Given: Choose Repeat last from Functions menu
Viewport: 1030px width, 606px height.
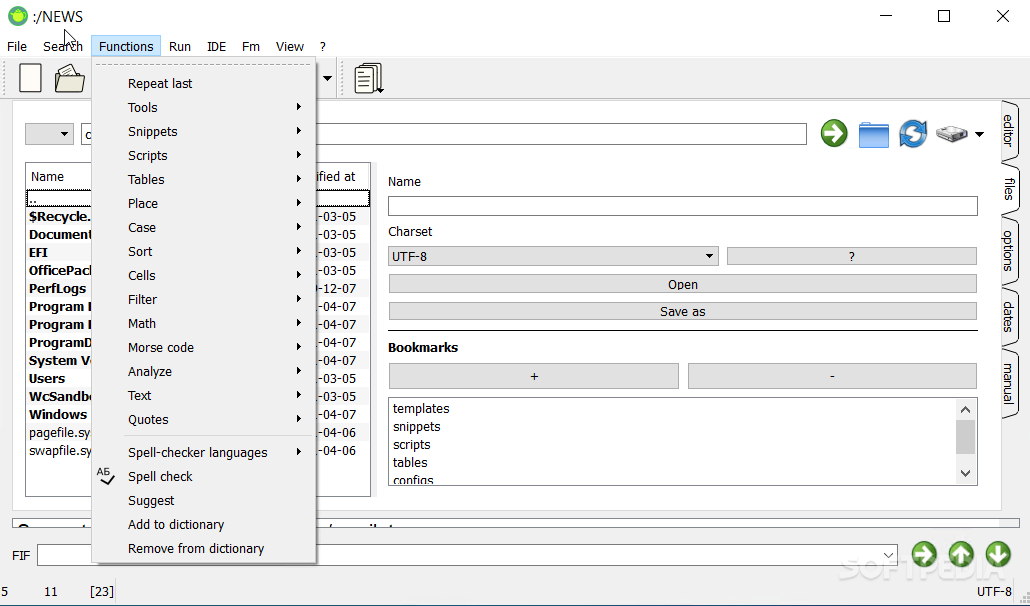Looking at the screenshot, I should (x=204, y=83).
